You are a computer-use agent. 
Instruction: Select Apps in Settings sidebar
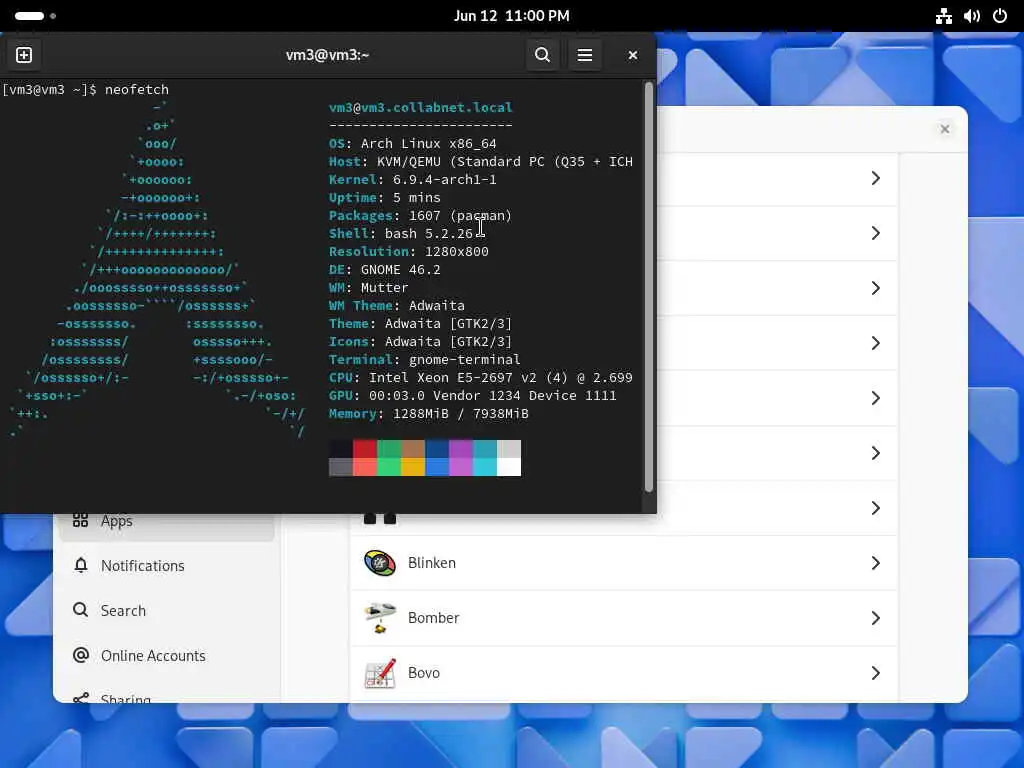(x=167, y=522)
